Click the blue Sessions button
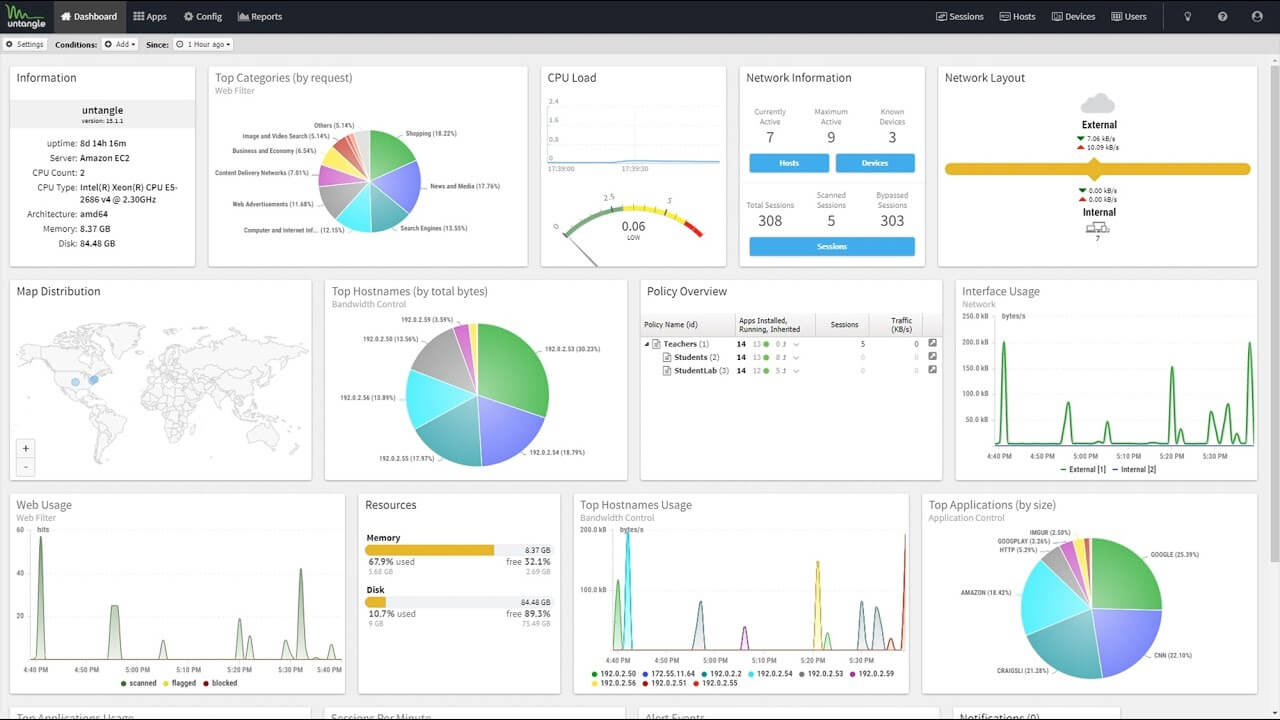Viewport: 1280px width, 720px height. coord(832,246)
